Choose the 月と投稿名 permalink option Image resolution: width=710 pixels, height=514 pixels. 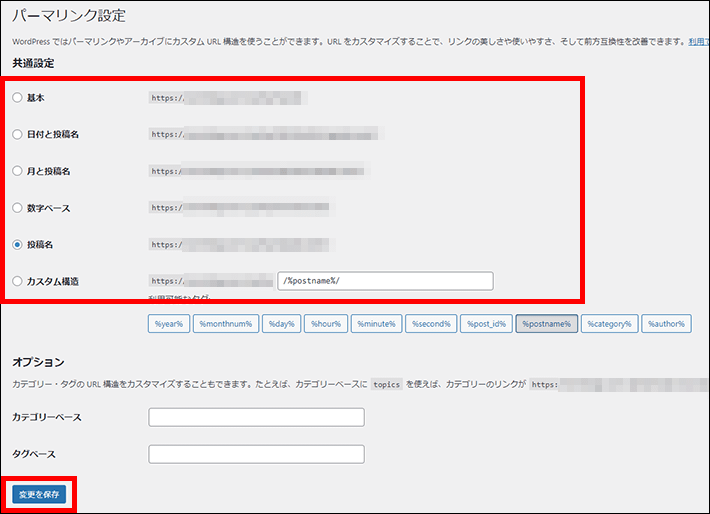(x=17, y=171)
